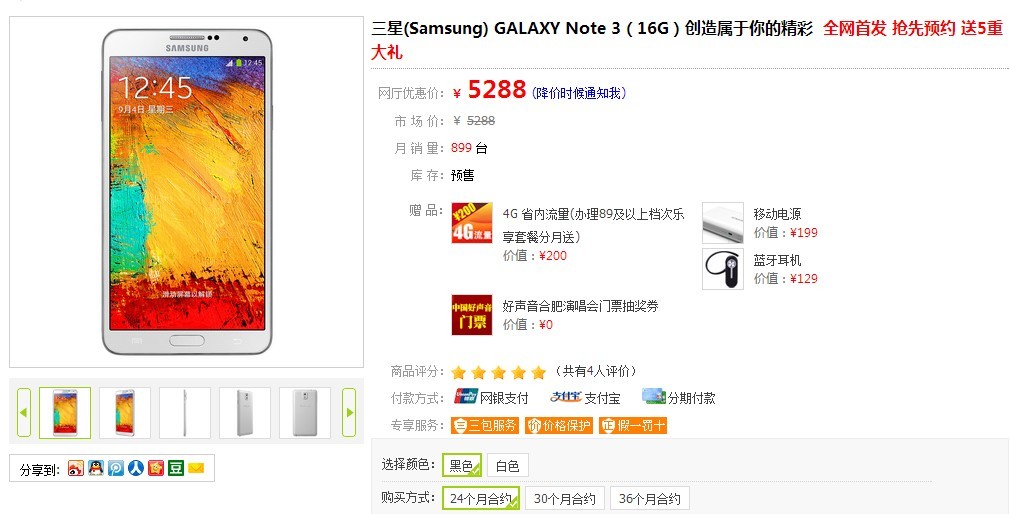Show the next thumbnails with right arrow

coord(348,412)
